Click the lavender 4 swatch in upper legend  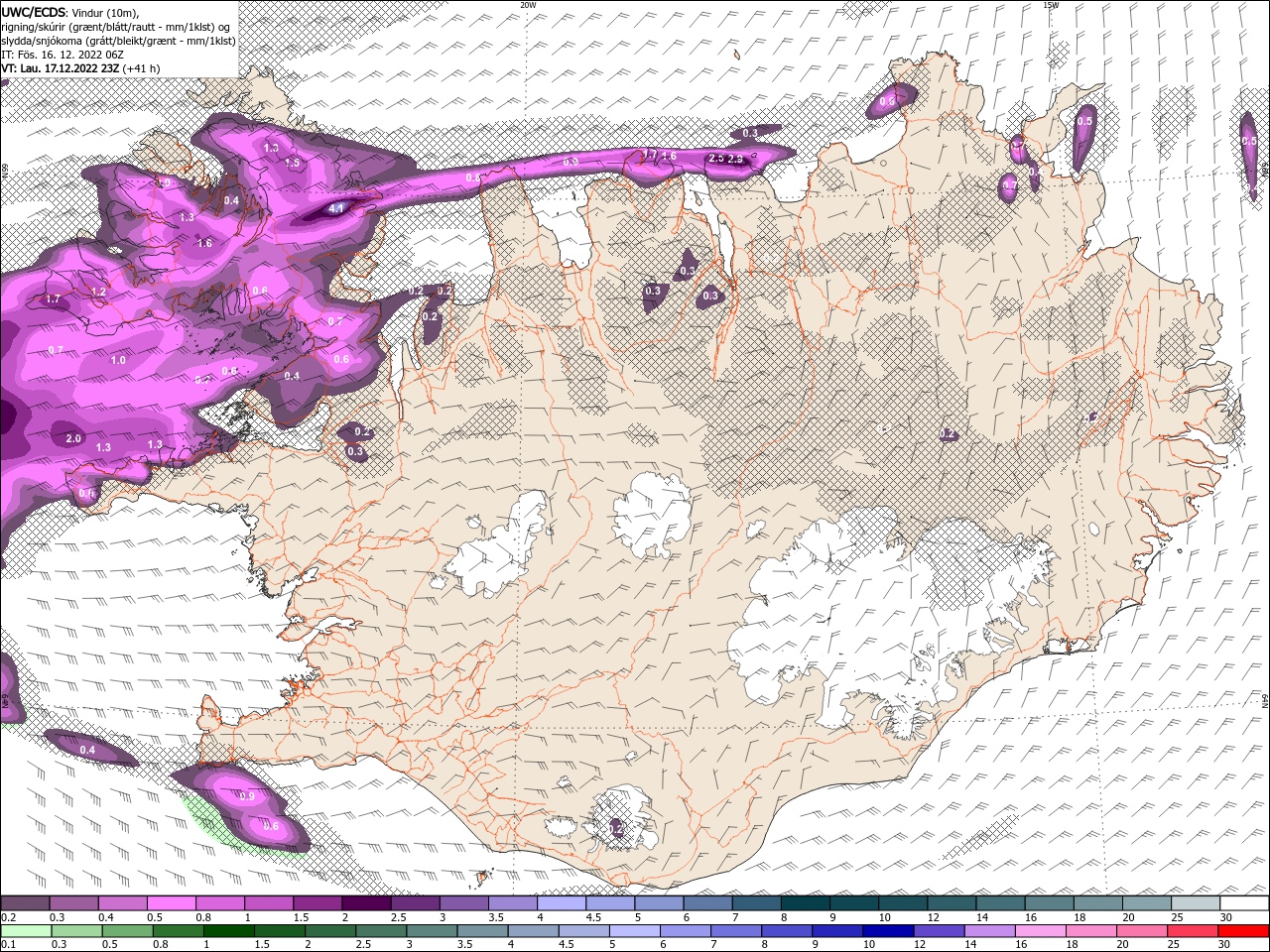(x=562, y=903)
